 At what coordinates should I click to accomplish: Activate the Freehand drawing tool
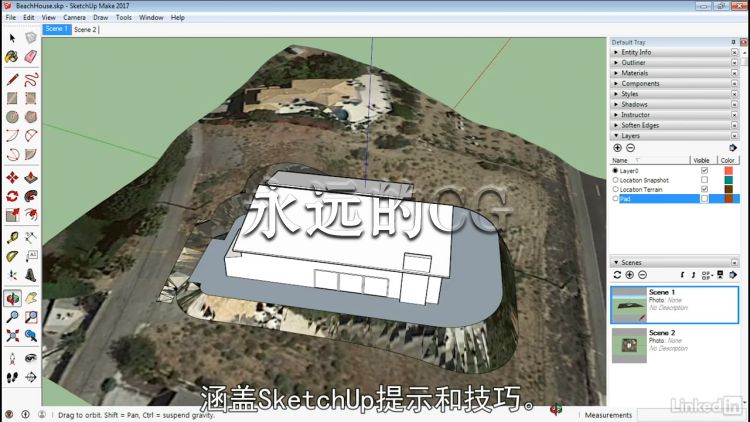click(31, 79)
